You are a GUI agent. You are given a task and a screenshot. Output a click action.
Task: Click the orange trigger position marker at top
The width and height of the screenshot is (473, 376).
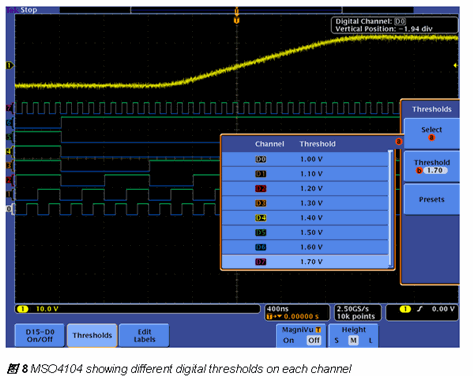pyautogui.click(x=236, y=20)
